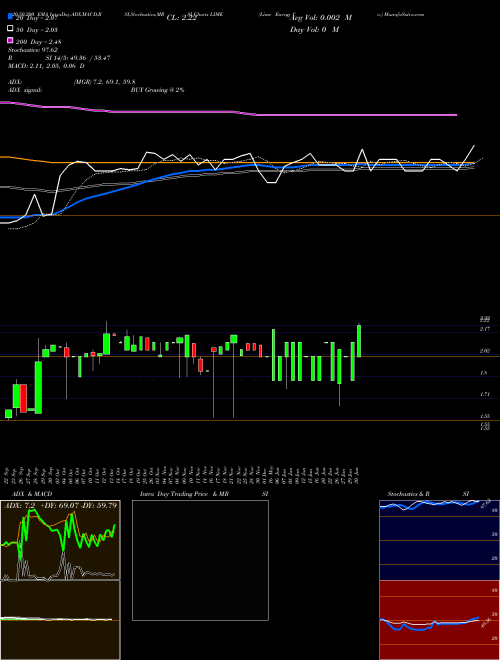Open the empty Intra Day Trading chart box
Screen dimensions: 500x660
200,560
